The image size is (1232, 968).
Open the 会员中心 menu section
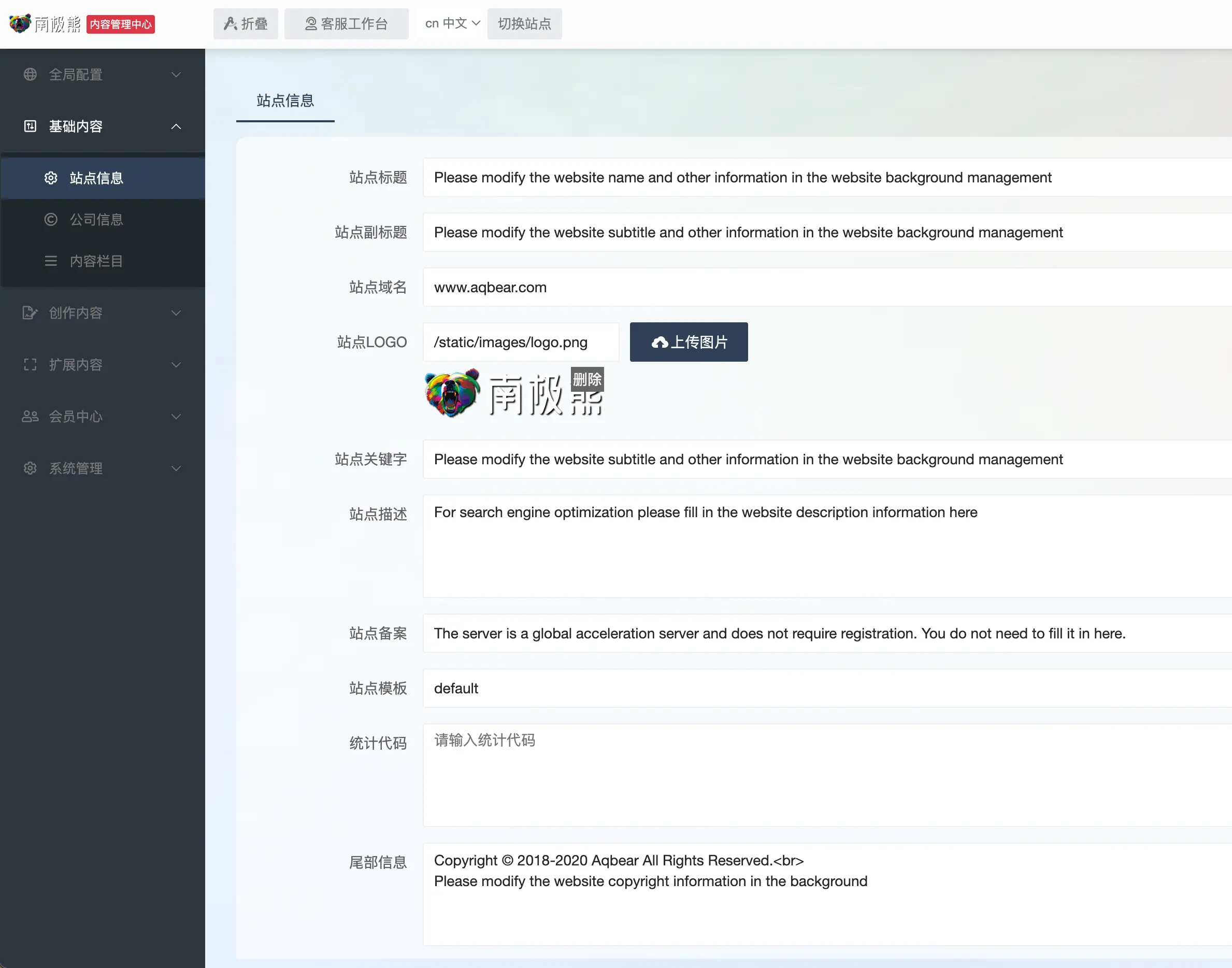pos(103,416)
